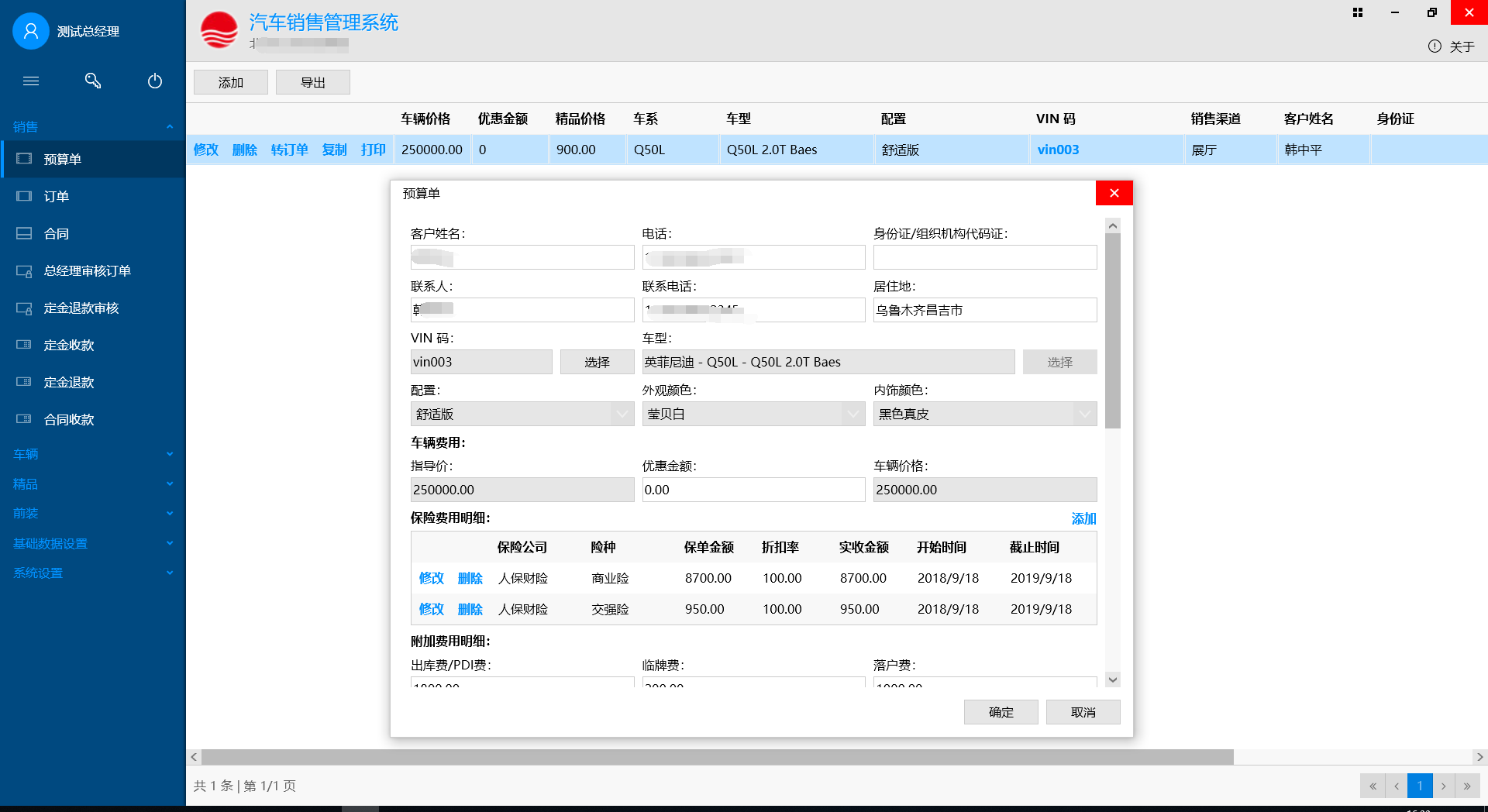
Task: Expand the 基础数据设置 sidebar section
Action: tap(93, 543)
